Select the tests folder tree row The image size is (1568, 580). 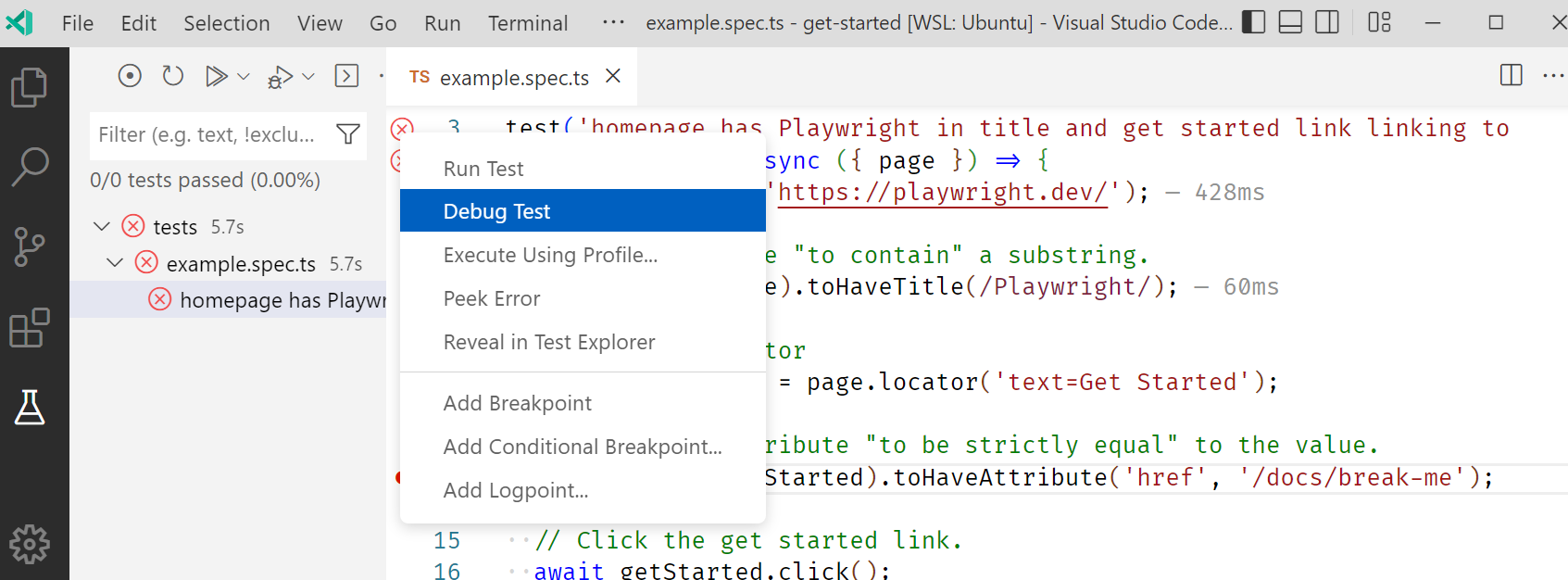(x=228, y=226)
